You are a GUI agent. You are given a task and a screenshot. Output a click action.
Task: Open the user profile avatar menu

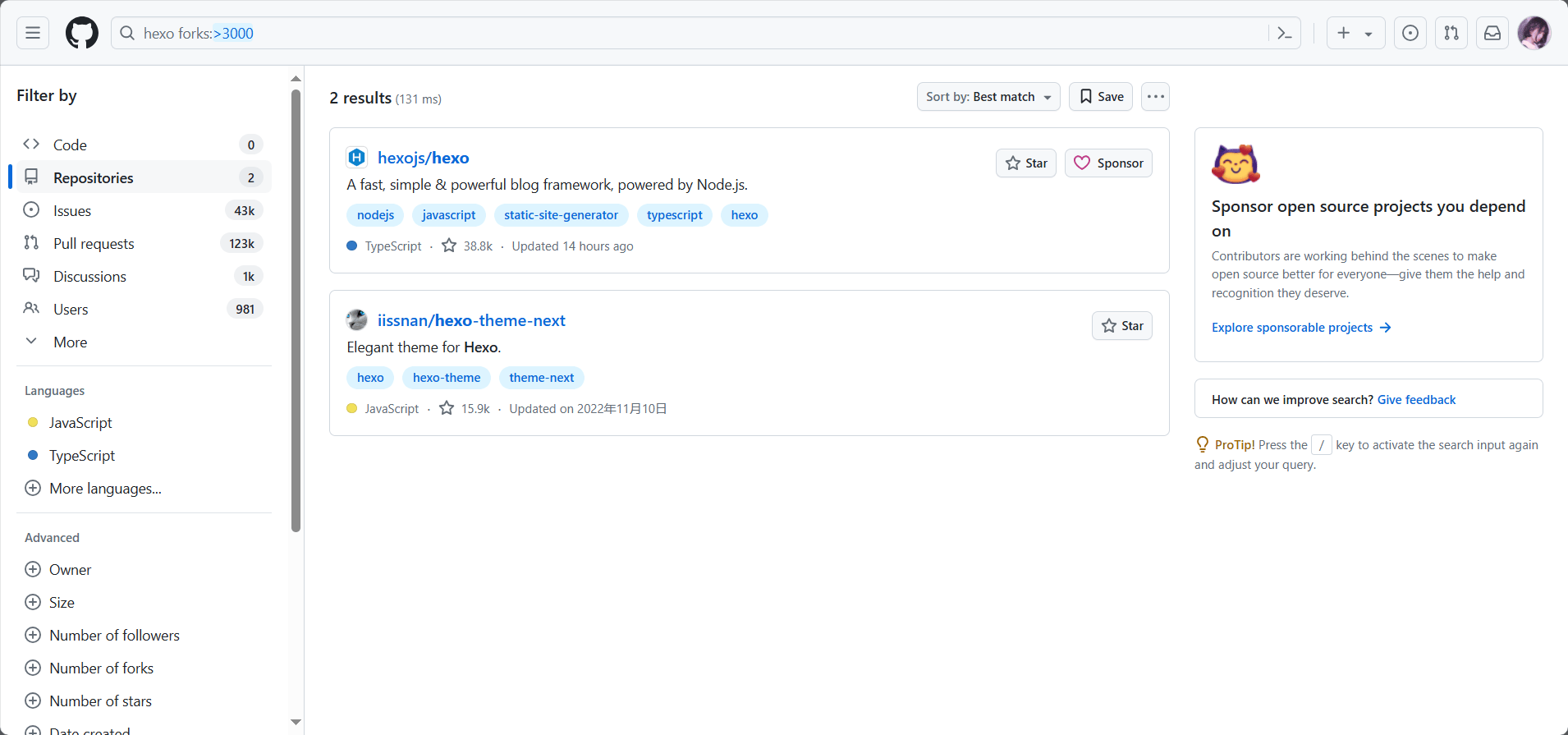pos(1534,33)
